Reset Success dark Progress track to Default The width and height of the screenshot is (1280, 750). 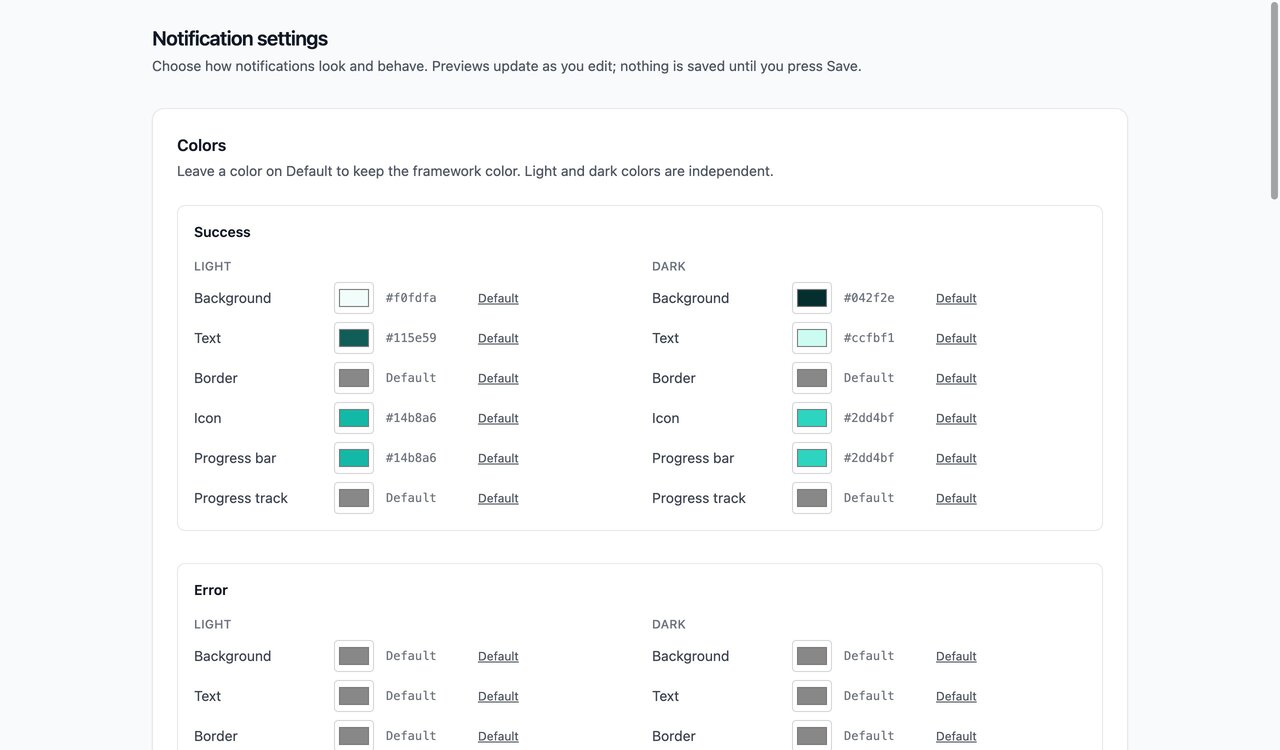click(956, 498)
